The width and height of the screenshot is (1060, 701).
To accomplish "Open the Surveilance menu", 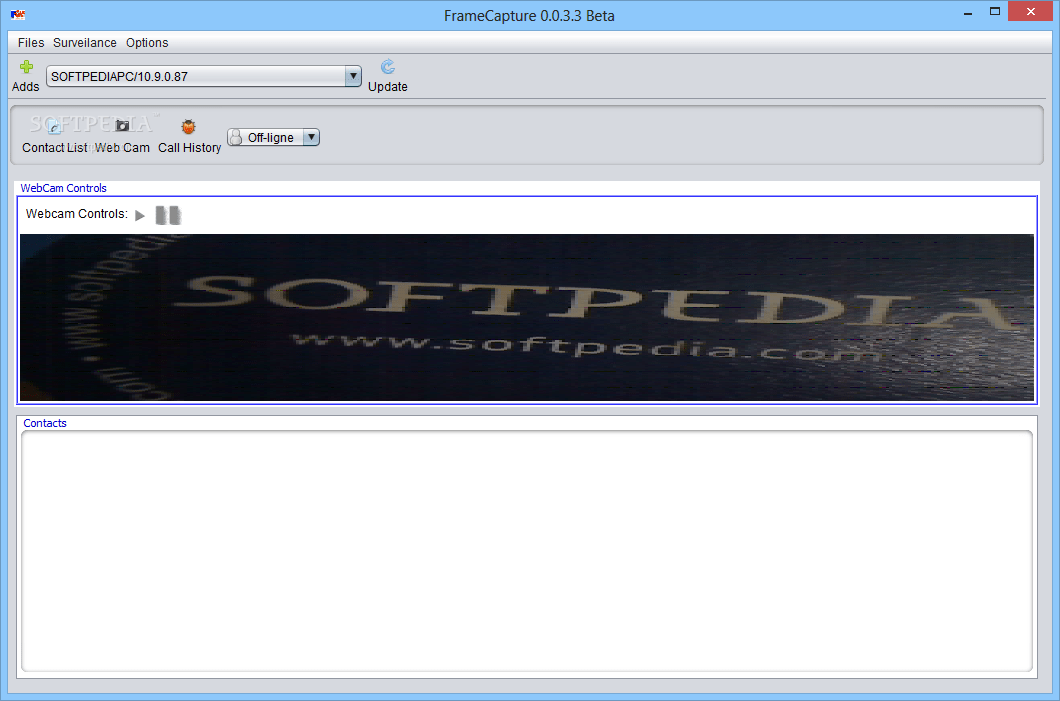I will (85, 43).
